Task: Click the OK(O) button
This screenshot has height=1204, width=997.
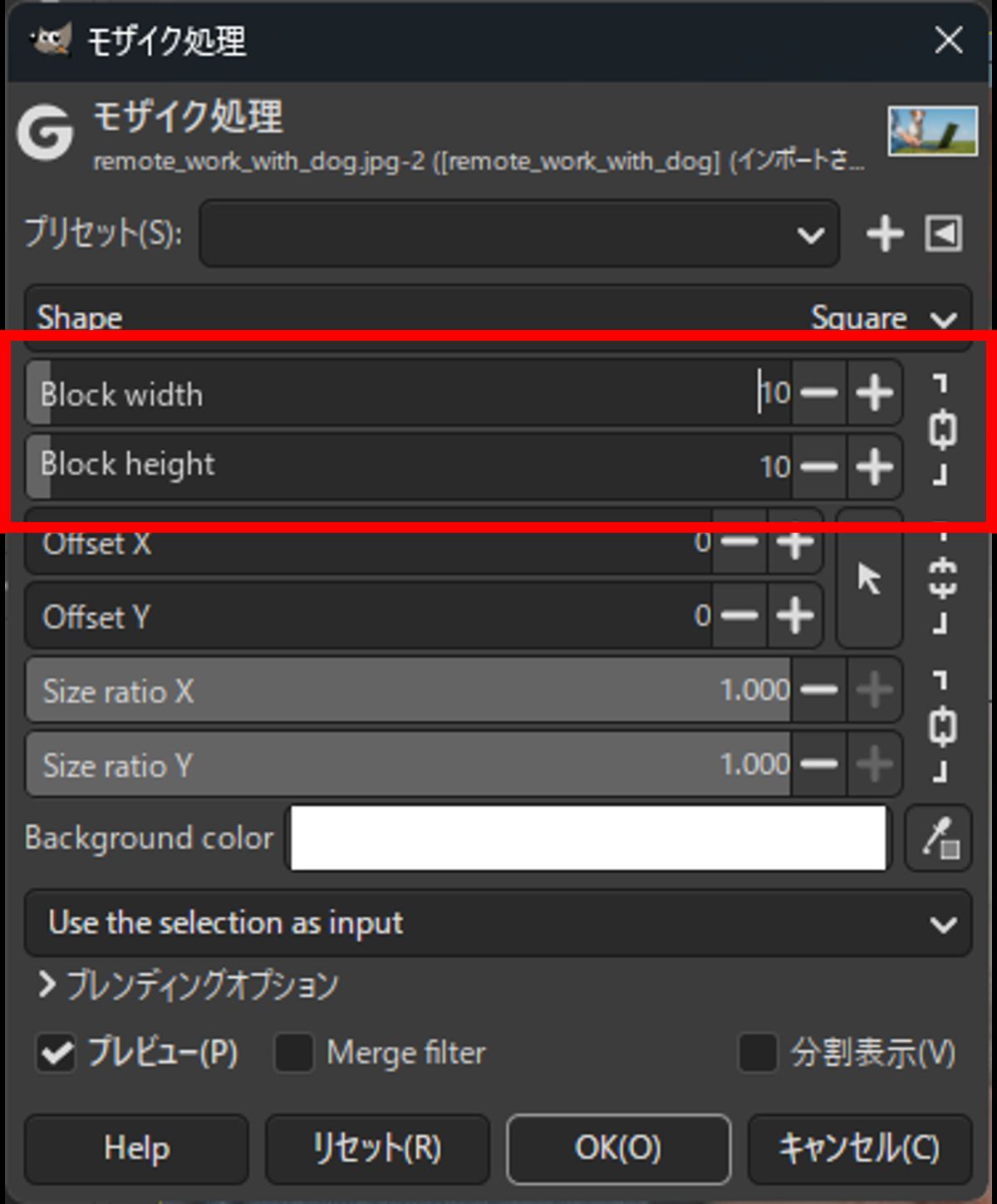Action: (x=618, y=1148)
